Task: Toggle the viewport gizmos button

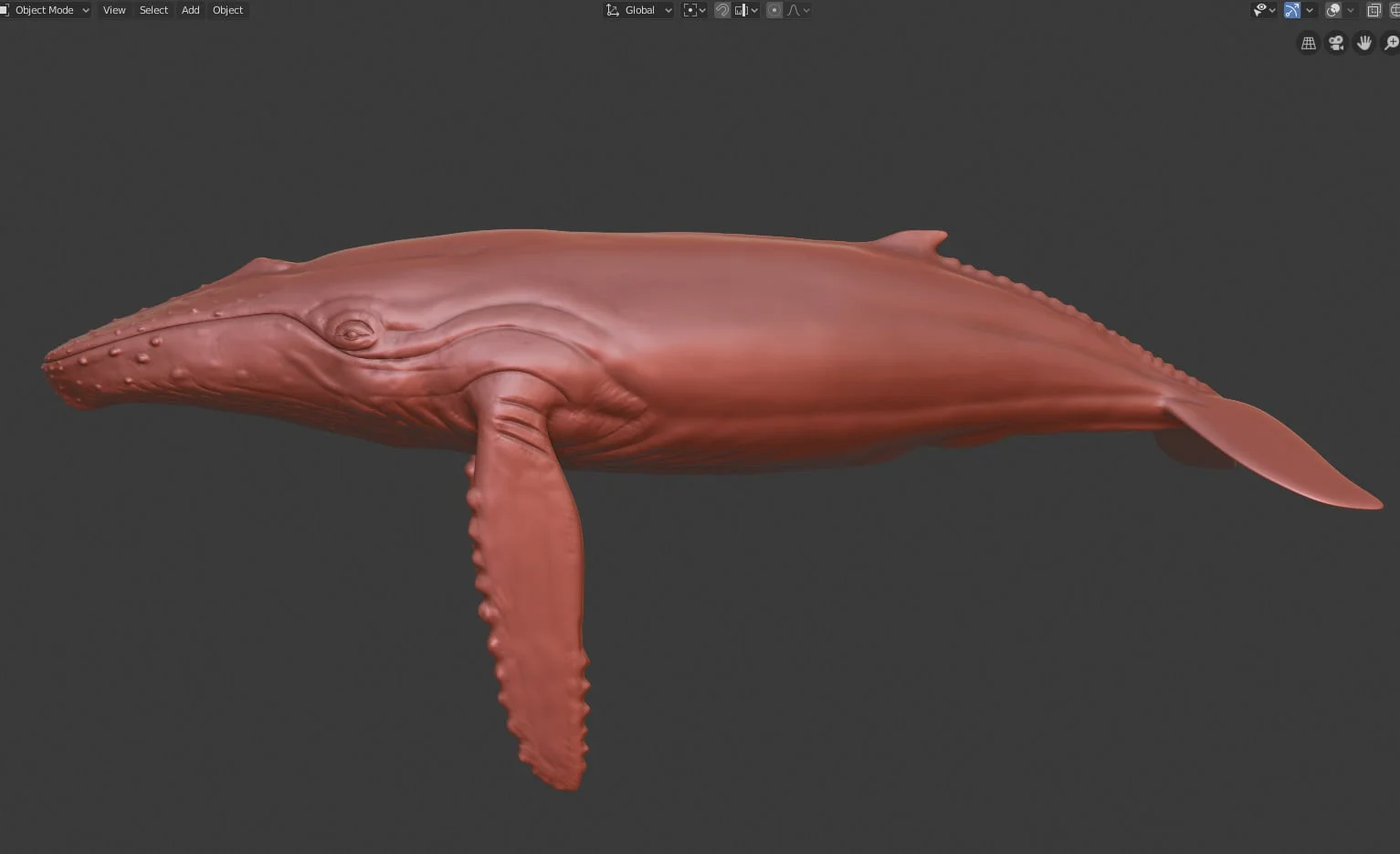Action: click(x=1290, y=10)
